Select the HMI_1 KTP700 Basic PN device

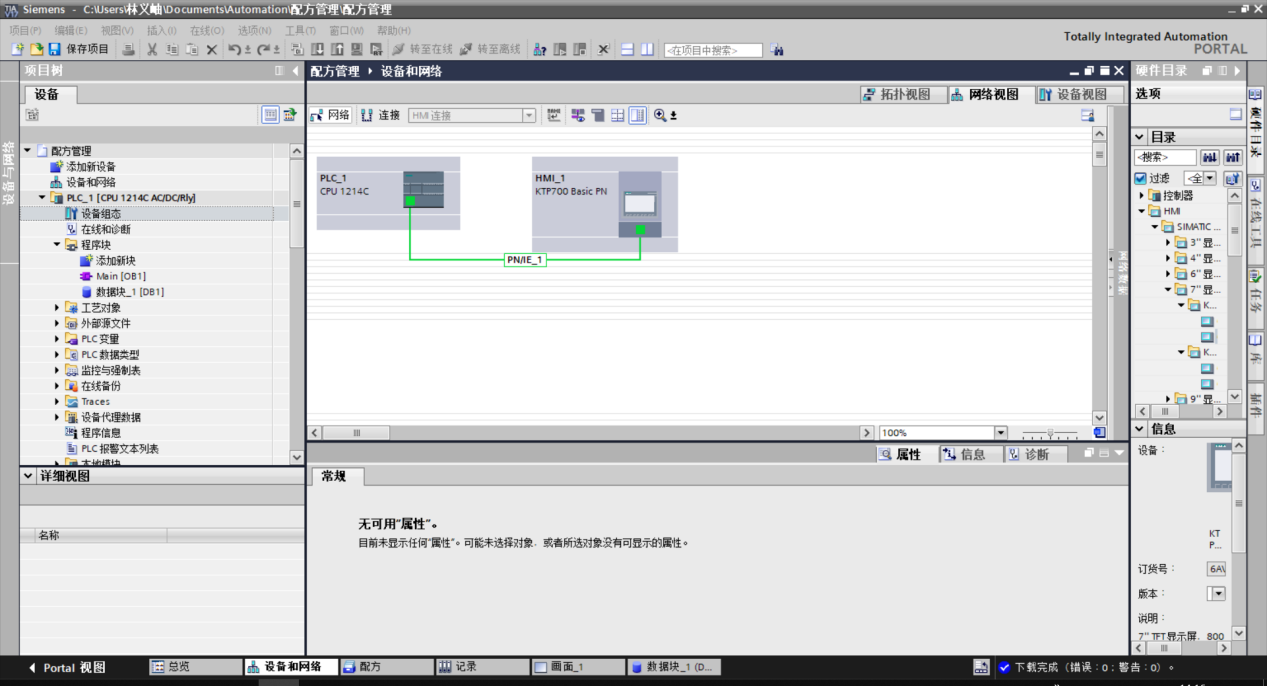click(605, 204)
